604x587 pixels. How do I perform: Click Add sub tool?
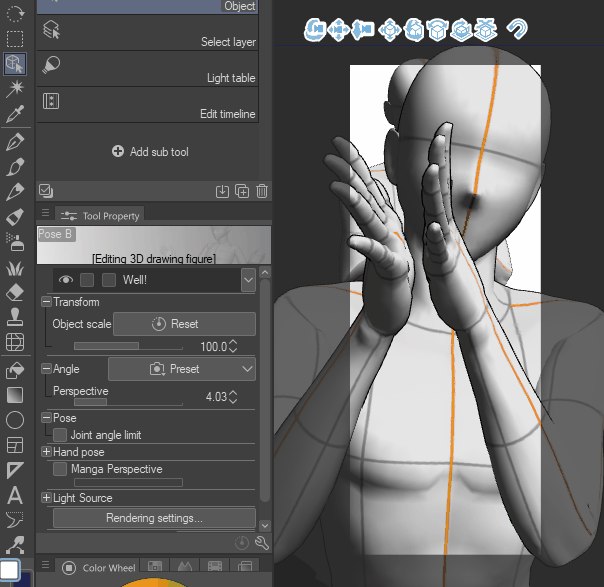coord(150,151)
